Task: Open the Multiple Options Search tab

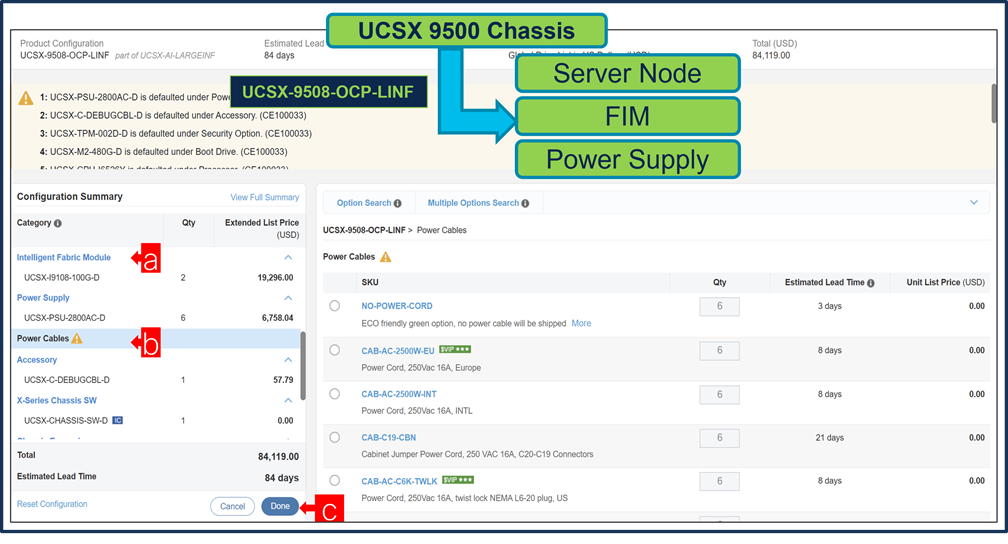Action: coord(479,203)
